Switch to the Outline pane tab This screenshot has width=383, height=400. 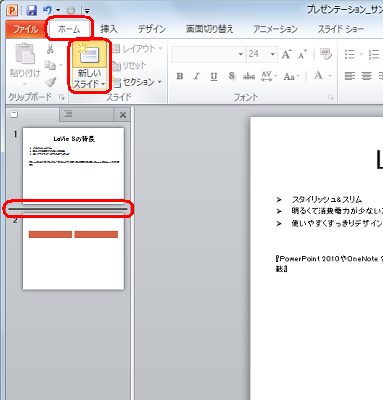(x=87, y=114)
